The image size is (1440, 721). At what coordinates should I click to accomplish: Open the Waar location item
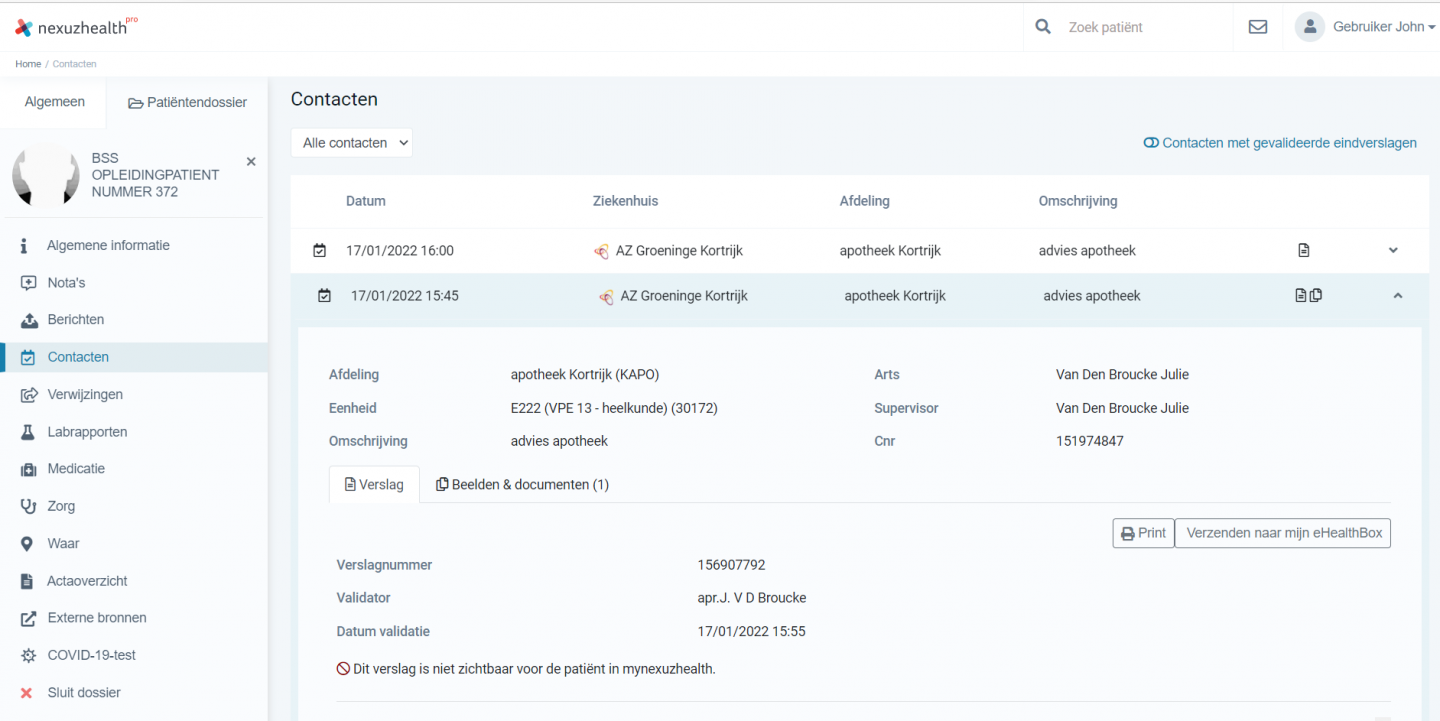63,543
